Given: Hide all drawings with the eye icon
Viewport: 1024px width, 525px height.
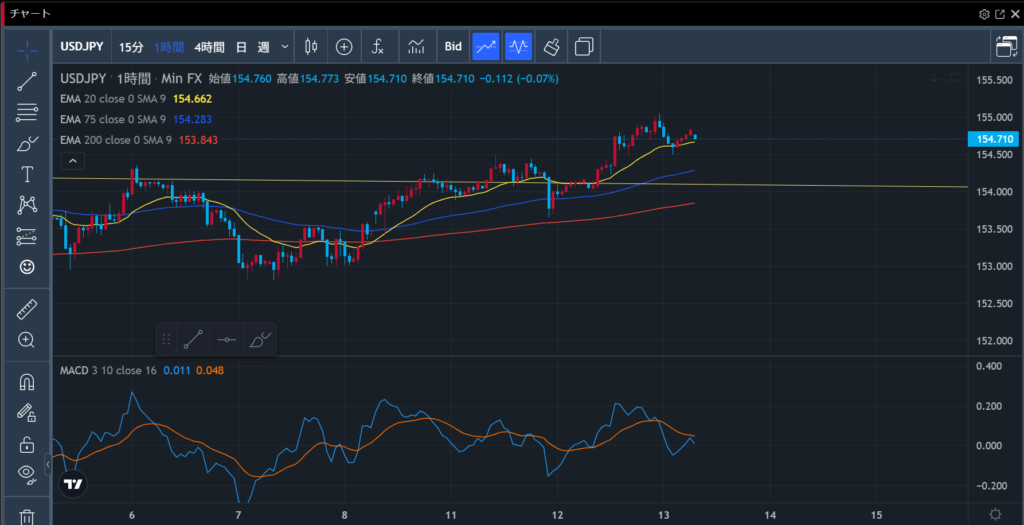Looking at the screenshot, I should (x=27, y=473).
